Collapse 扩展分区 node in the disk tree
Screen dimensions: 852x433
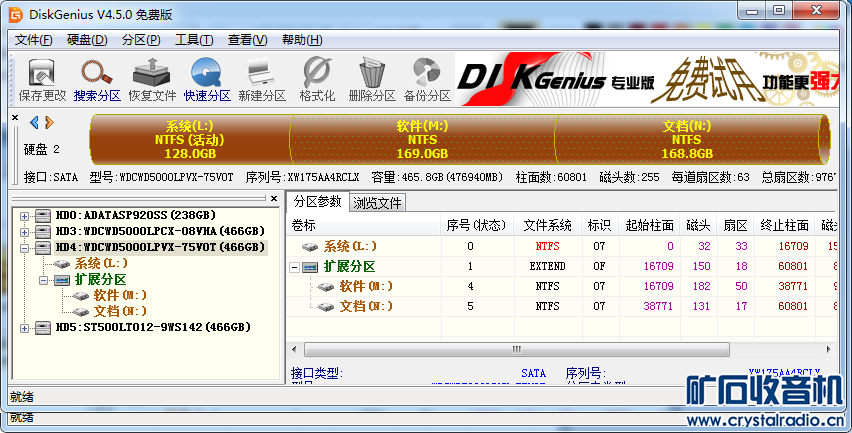tap(43, 280)
